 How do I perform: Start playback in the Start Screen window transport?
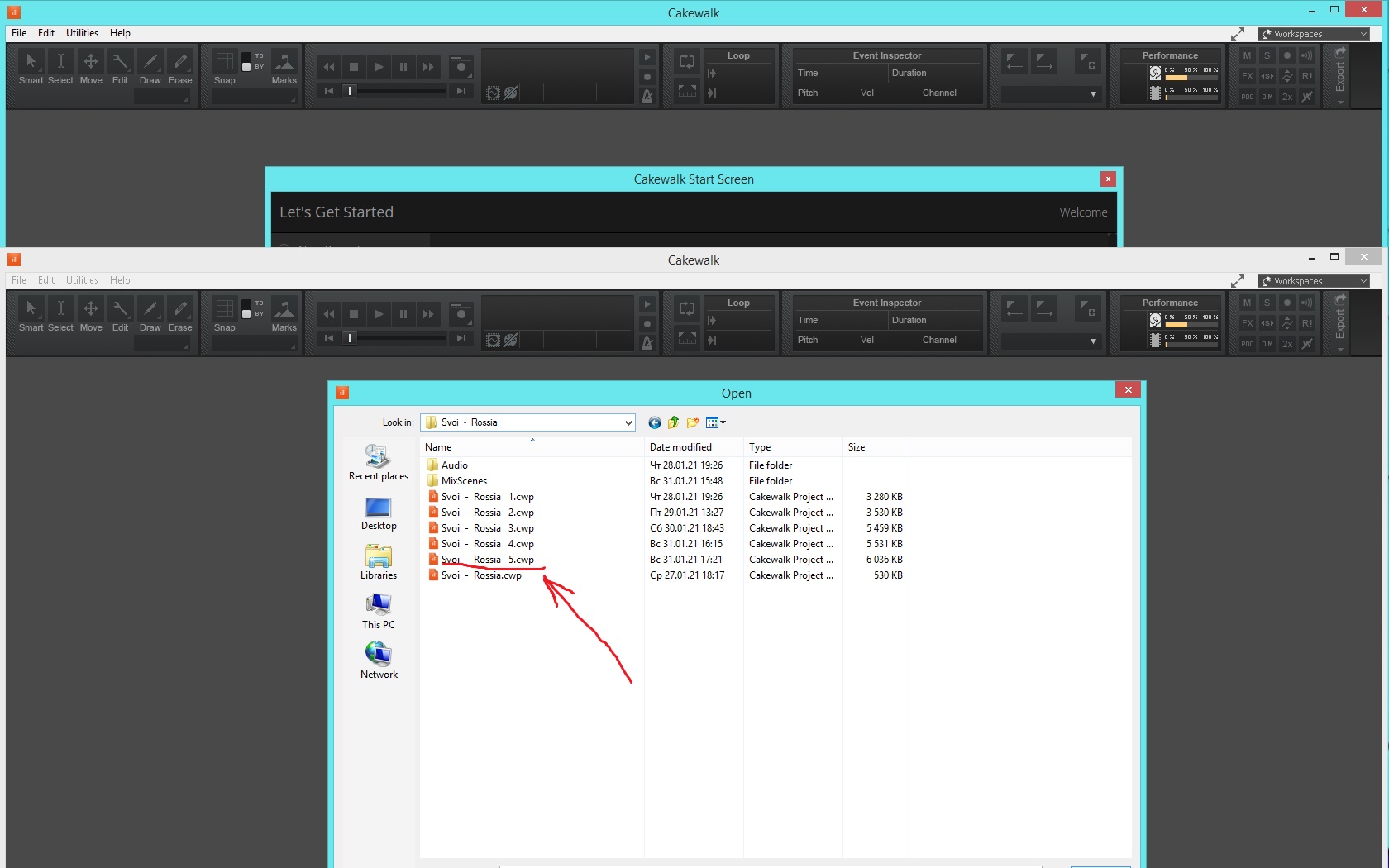click(379, 67)
